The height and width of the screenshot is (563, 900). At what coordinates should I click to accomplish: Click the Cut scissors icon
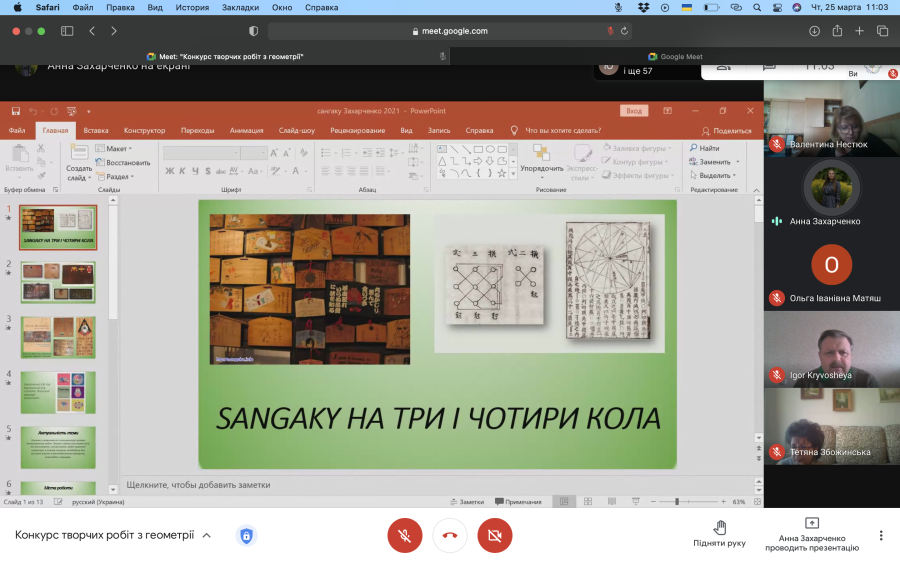[41, 148]
